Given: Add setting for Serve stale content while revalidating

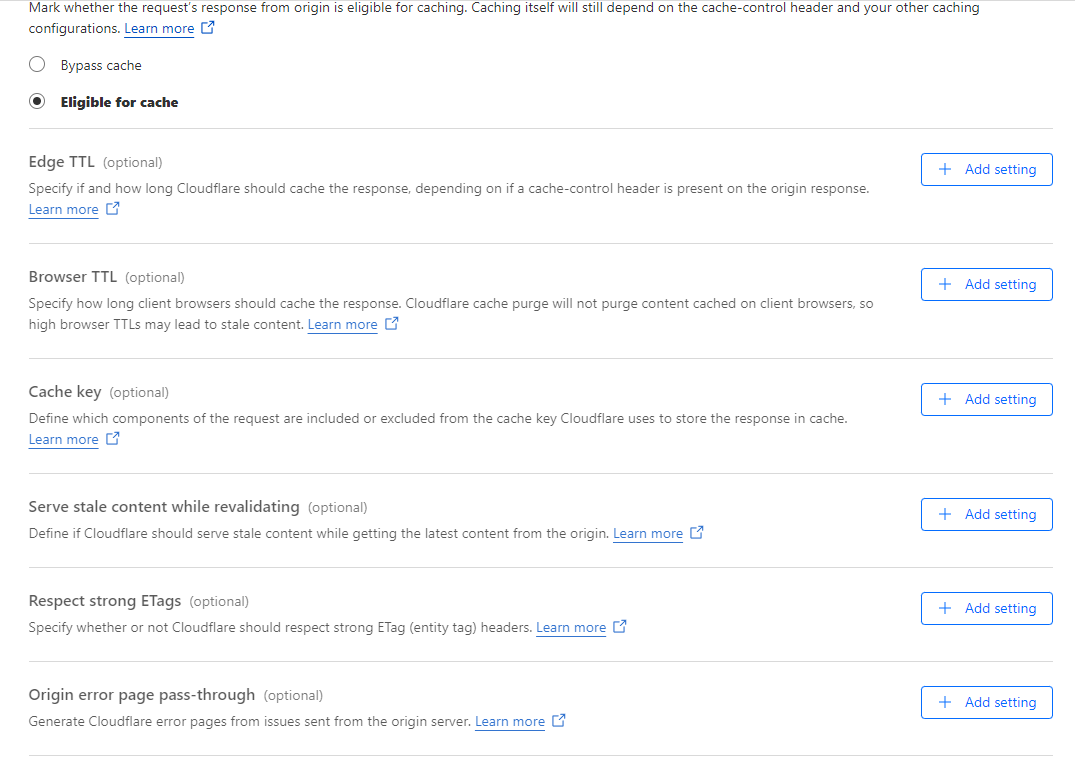Looking at the screenshot, I should 986,515.
